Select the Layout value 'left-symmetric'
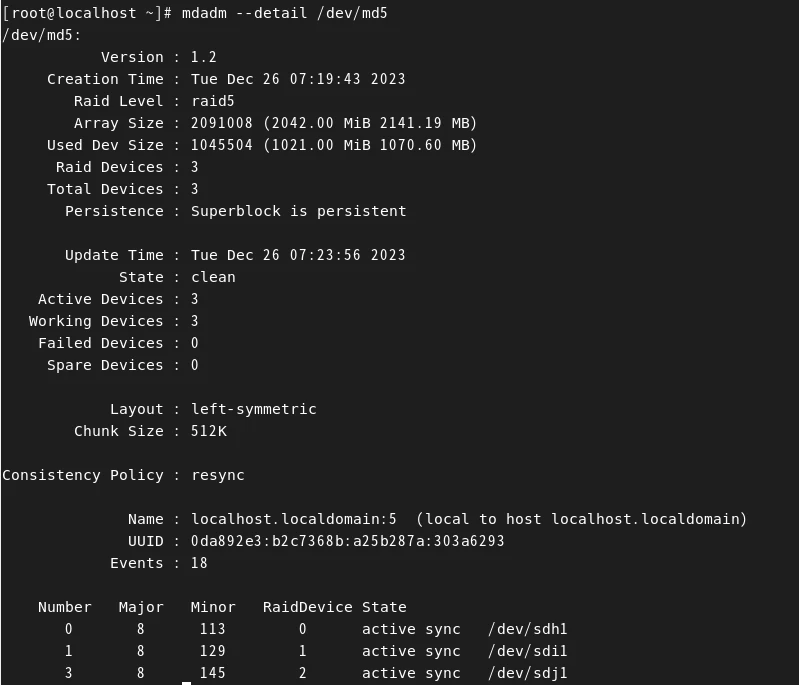 click(254, 409)
